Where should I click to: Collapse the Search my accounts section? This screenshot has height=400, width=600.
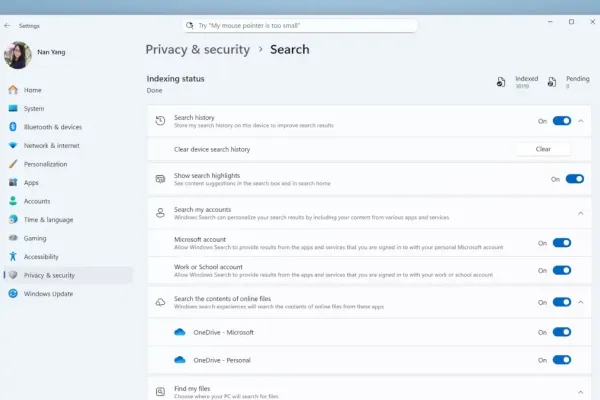pos(581,212)
